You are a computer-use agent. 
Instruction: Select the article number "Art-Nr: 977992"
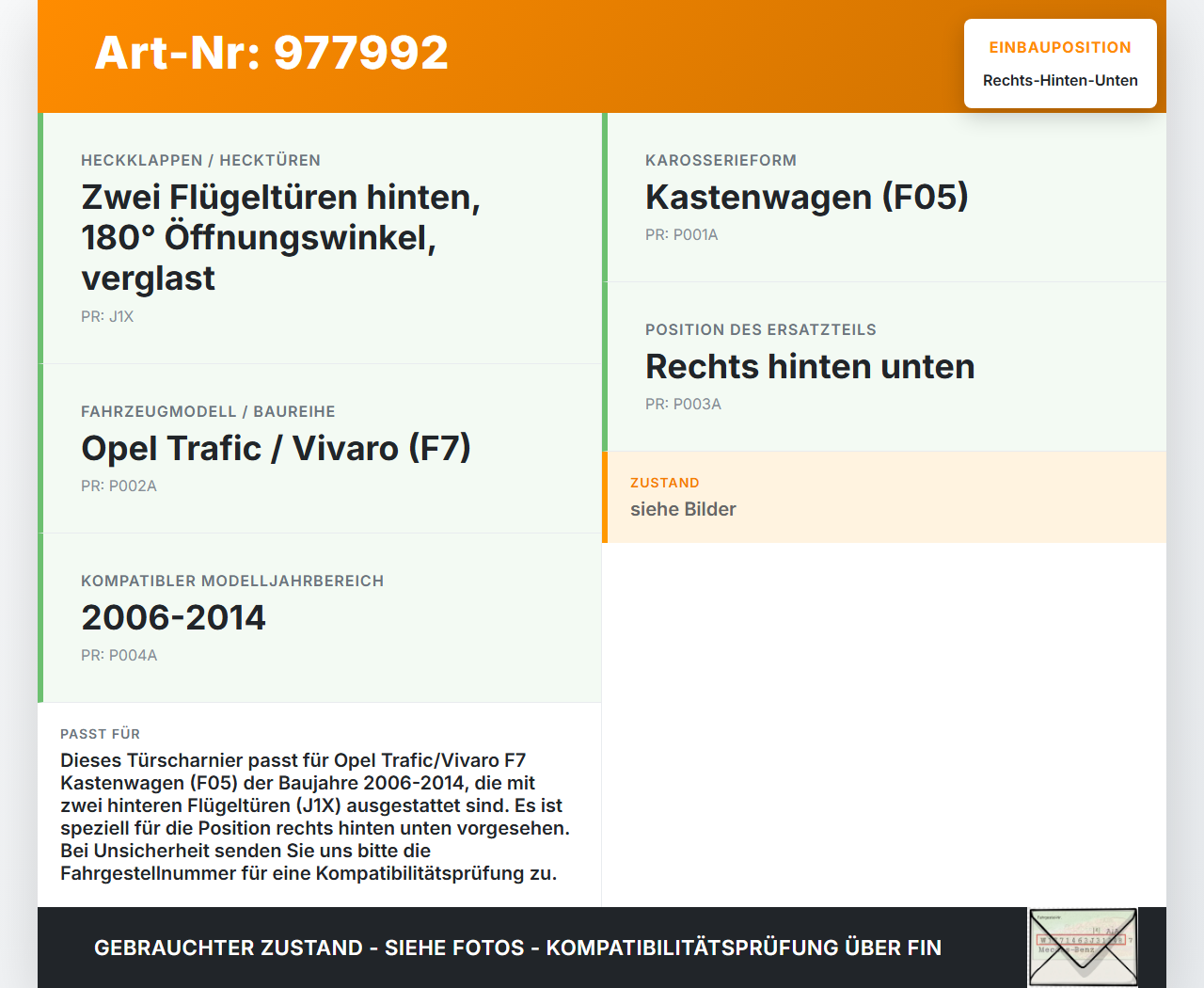click(x=271, y=54)
